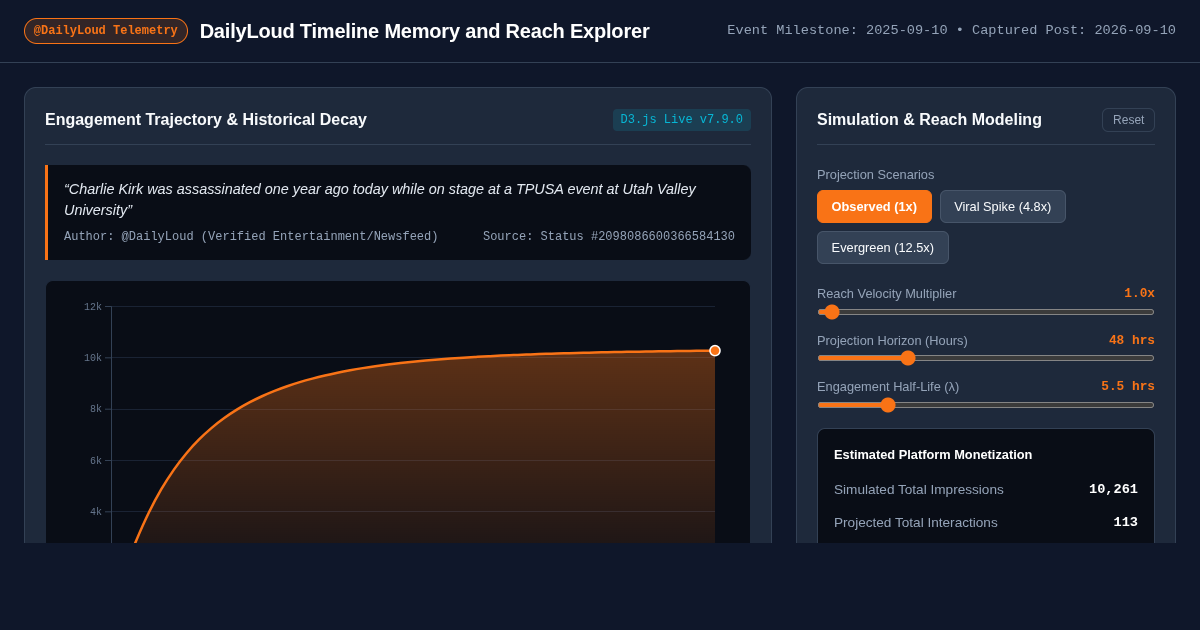
Task: Click the Projected Total Interactions label
Action: 916,522
